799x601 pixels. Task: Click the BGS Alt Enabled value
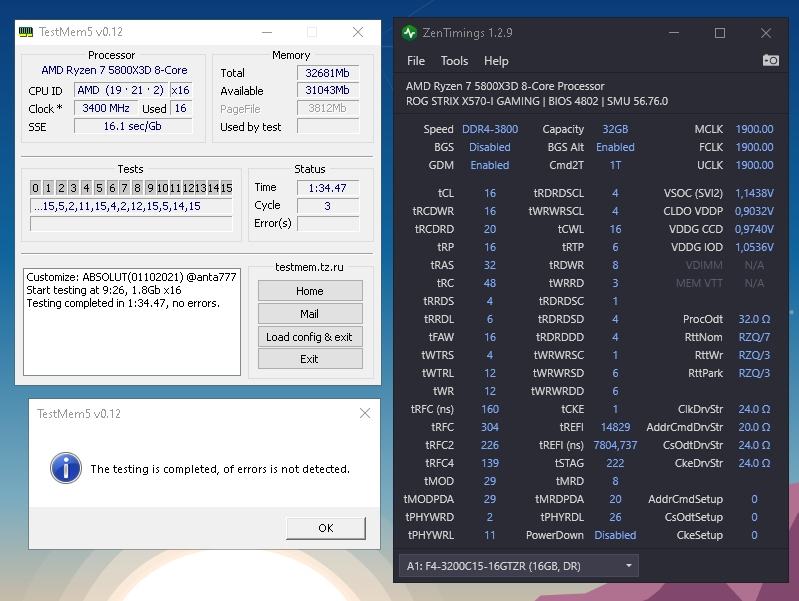[x=615, y=147]
